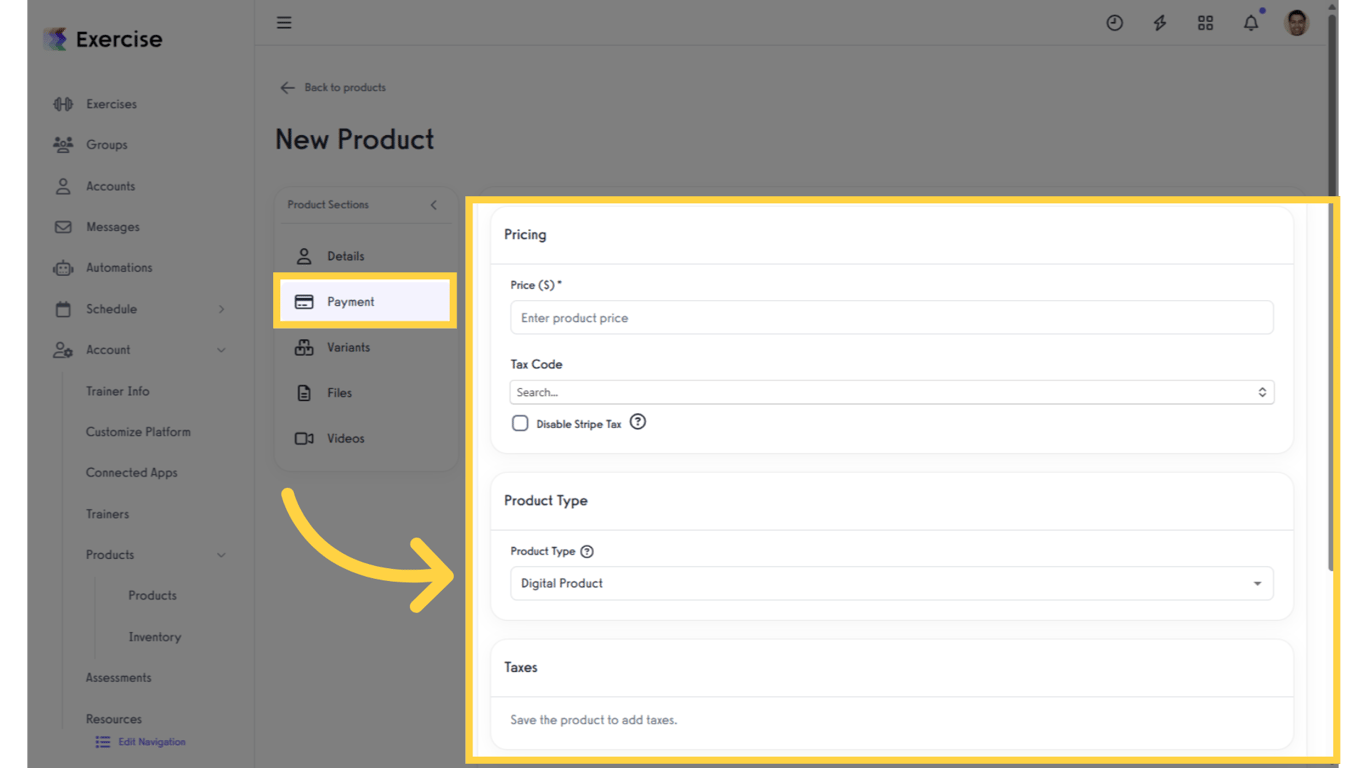Click the history clock icon in top bar
1366x768 pixels.
tap(1115, 22)
